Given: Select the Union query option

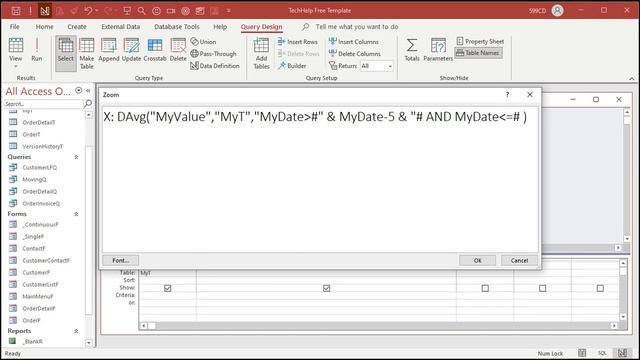Looking at the screenshot, I should point(203,42).
